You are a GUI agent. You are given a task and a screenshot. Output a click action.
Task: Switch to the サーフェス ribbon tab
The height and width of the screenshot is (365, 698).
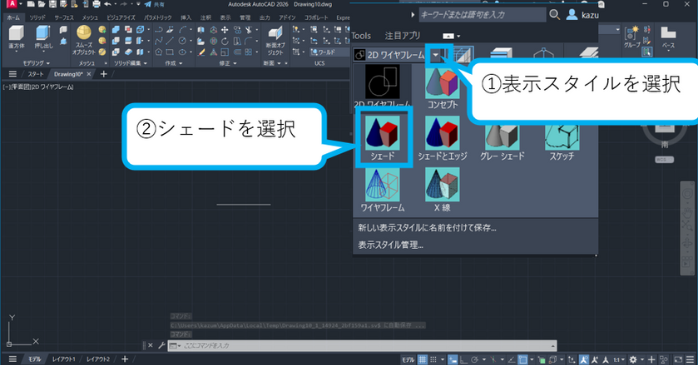pos(64,17)
